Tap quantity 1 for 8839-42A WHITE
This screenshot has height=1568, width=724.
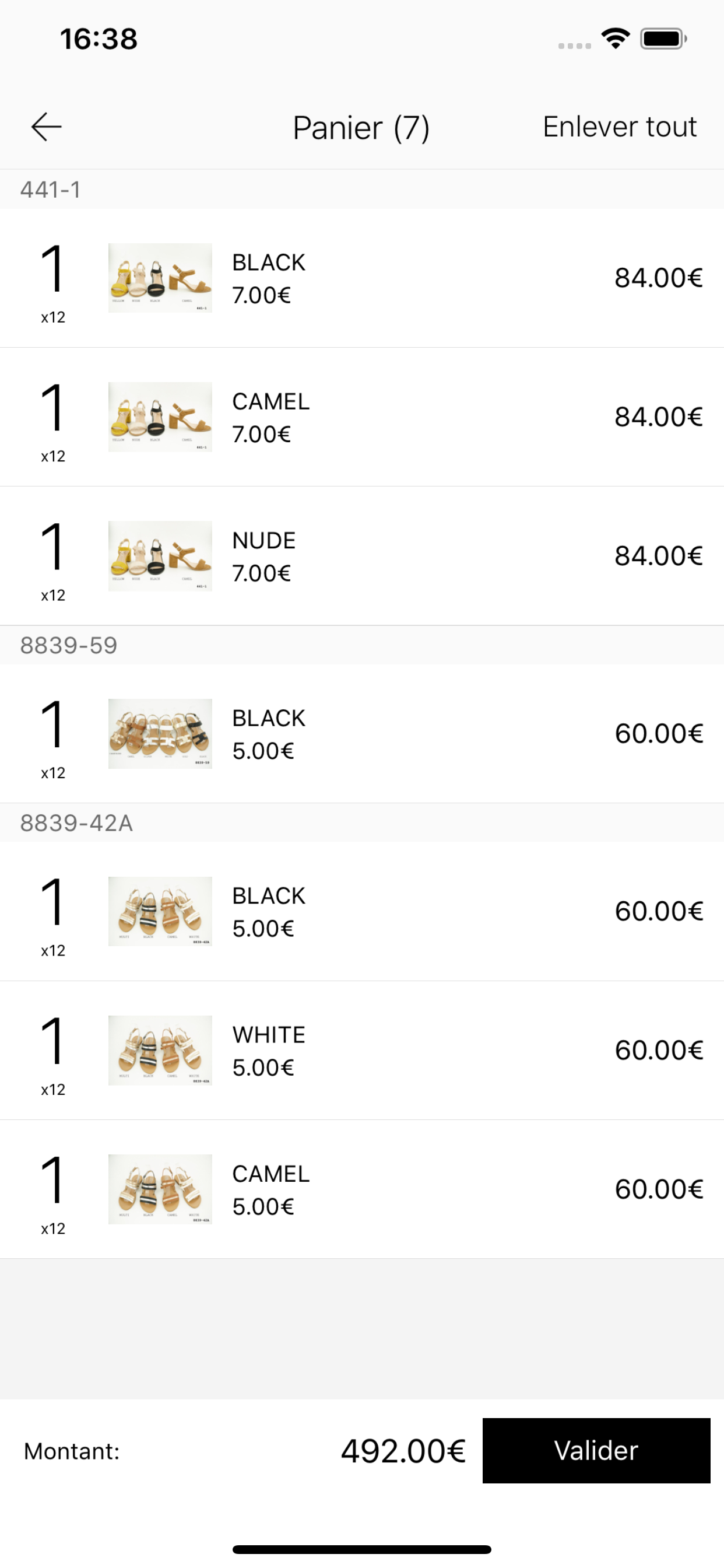pos(52,1041)
